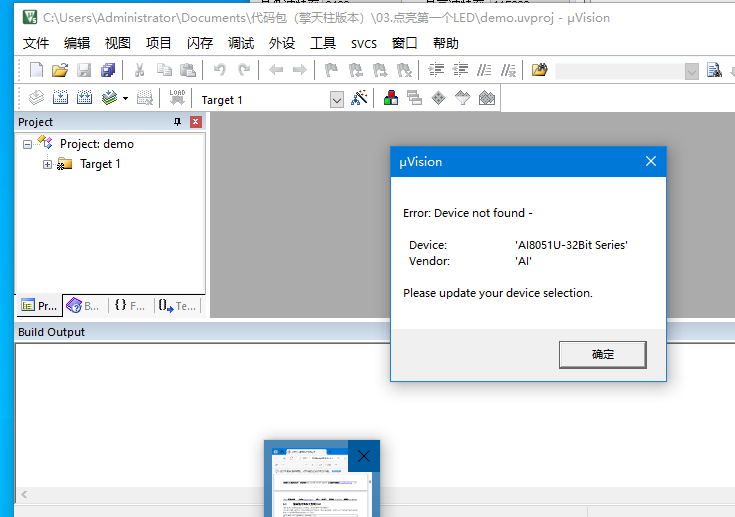Switch to the Project (Pr...) tab
Viewport: 735px width, 517px height.
click(x=39, y=306)
